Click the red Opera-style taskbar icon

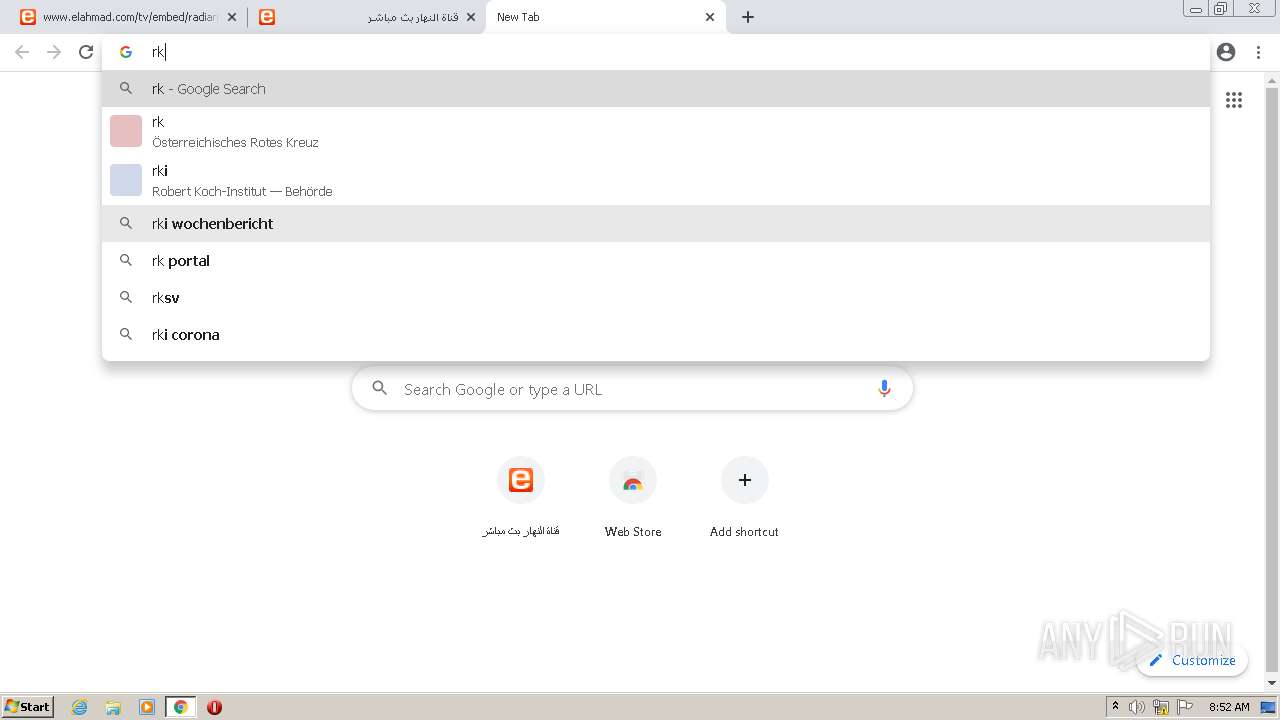(214, 707)
